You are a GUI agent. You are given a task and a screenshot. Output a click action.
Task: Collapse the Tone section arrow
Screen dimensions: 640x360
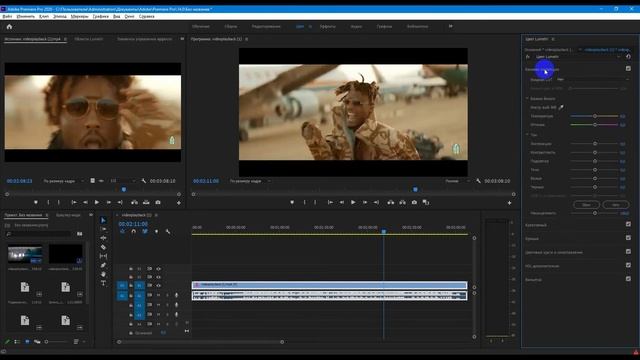527,135
